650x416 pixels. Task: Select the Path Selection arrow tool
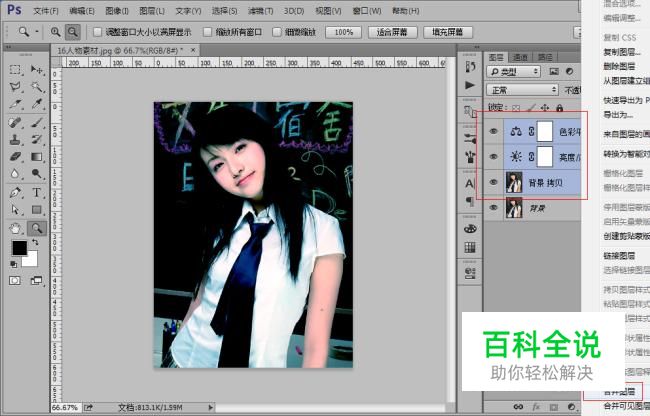pos(15,209)
